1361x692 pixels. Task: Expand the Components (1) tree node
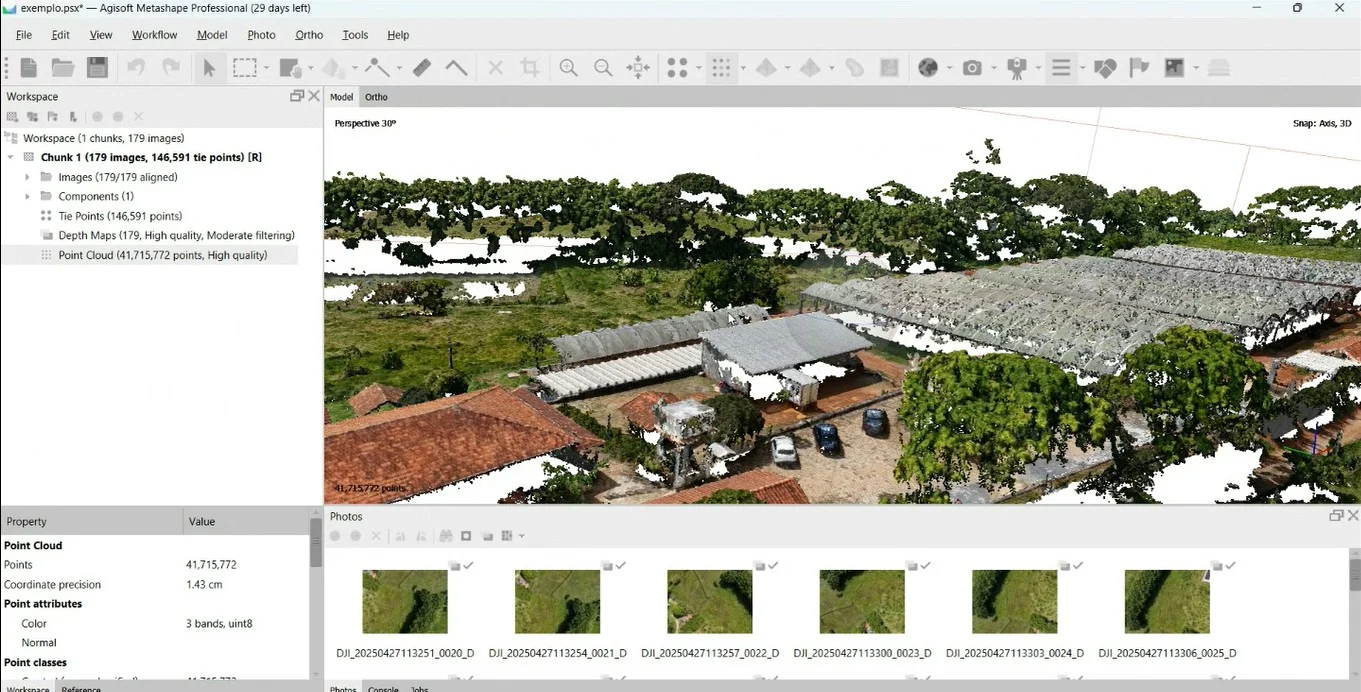(28, 196)
